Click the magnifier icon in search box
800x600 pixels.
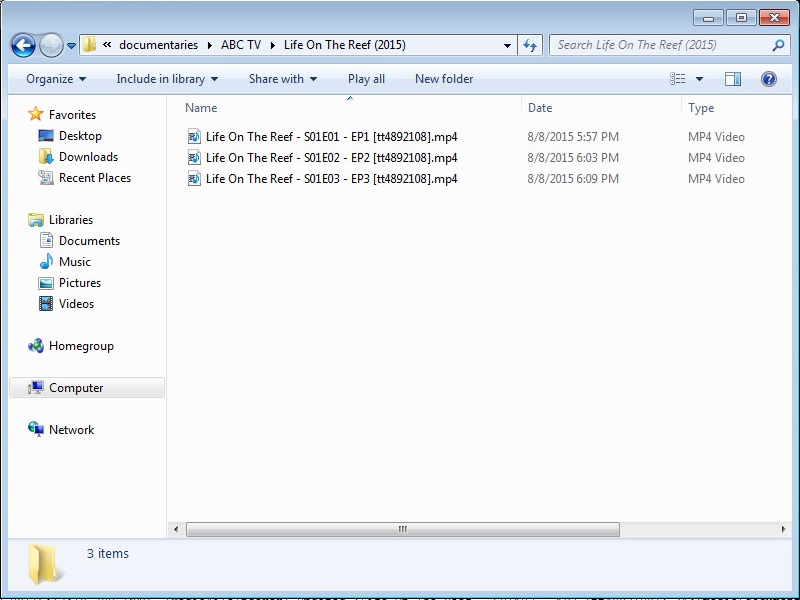point(778,45)
